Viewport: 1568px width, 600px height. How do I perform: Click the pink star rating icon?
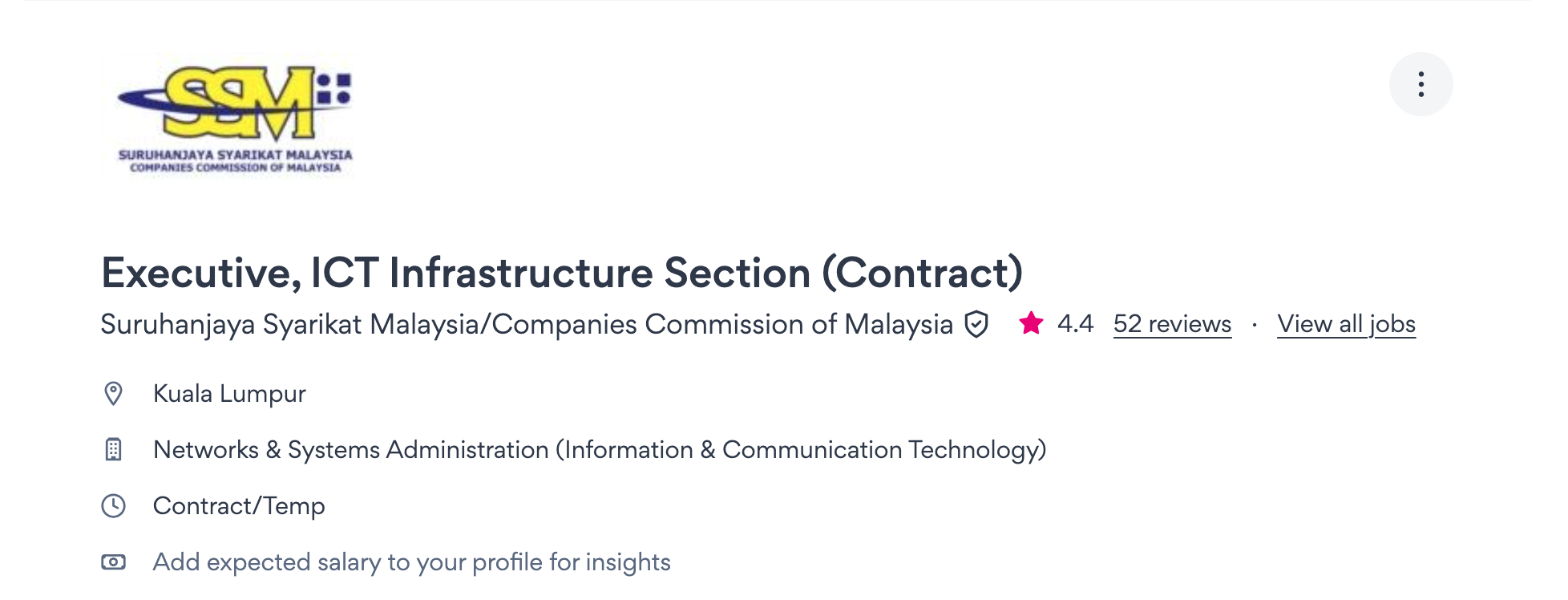click(x=1031, y=323)
